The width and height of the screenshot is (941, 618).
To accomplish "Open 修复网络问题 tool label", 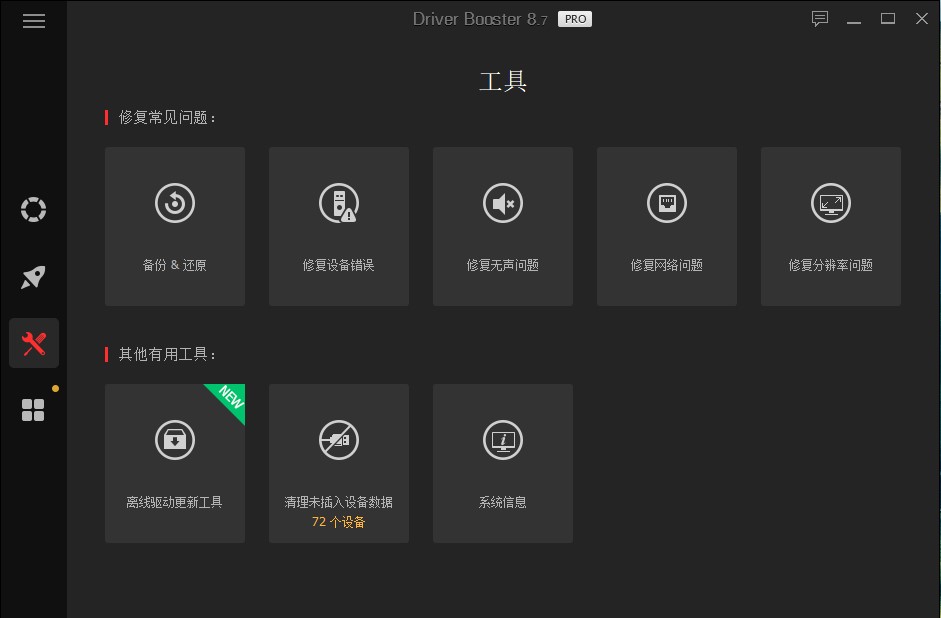I will [667, 265].
